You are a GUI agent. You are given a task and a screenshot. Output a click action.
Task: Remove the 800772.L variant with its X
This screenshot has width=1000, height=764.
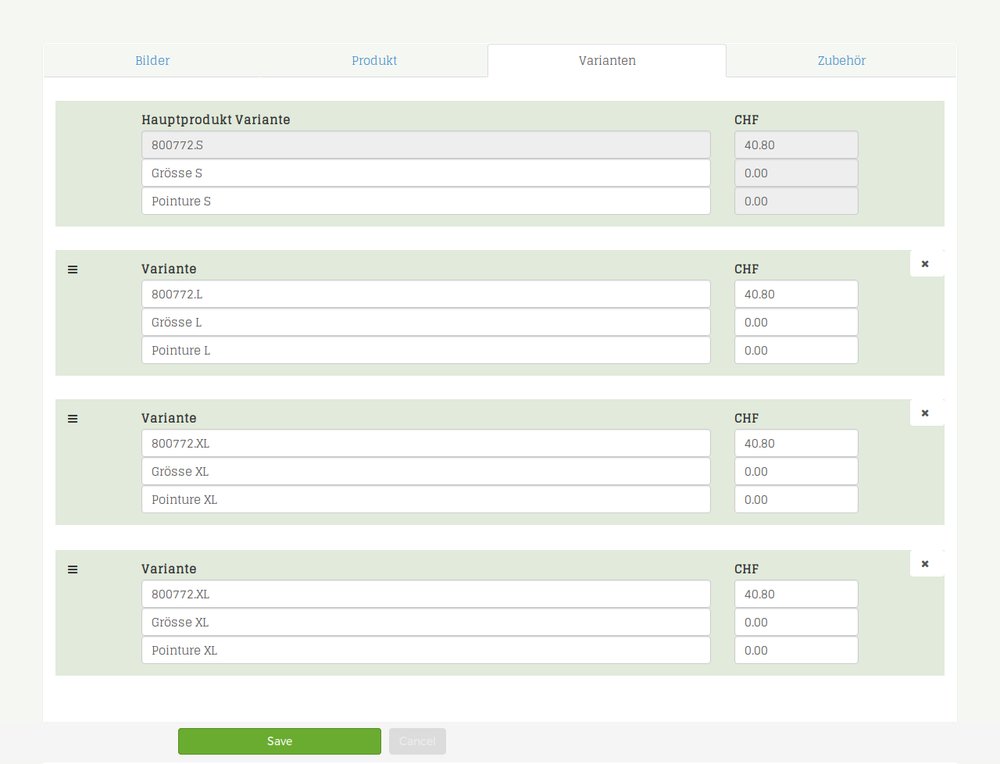[x=925, y=264]
